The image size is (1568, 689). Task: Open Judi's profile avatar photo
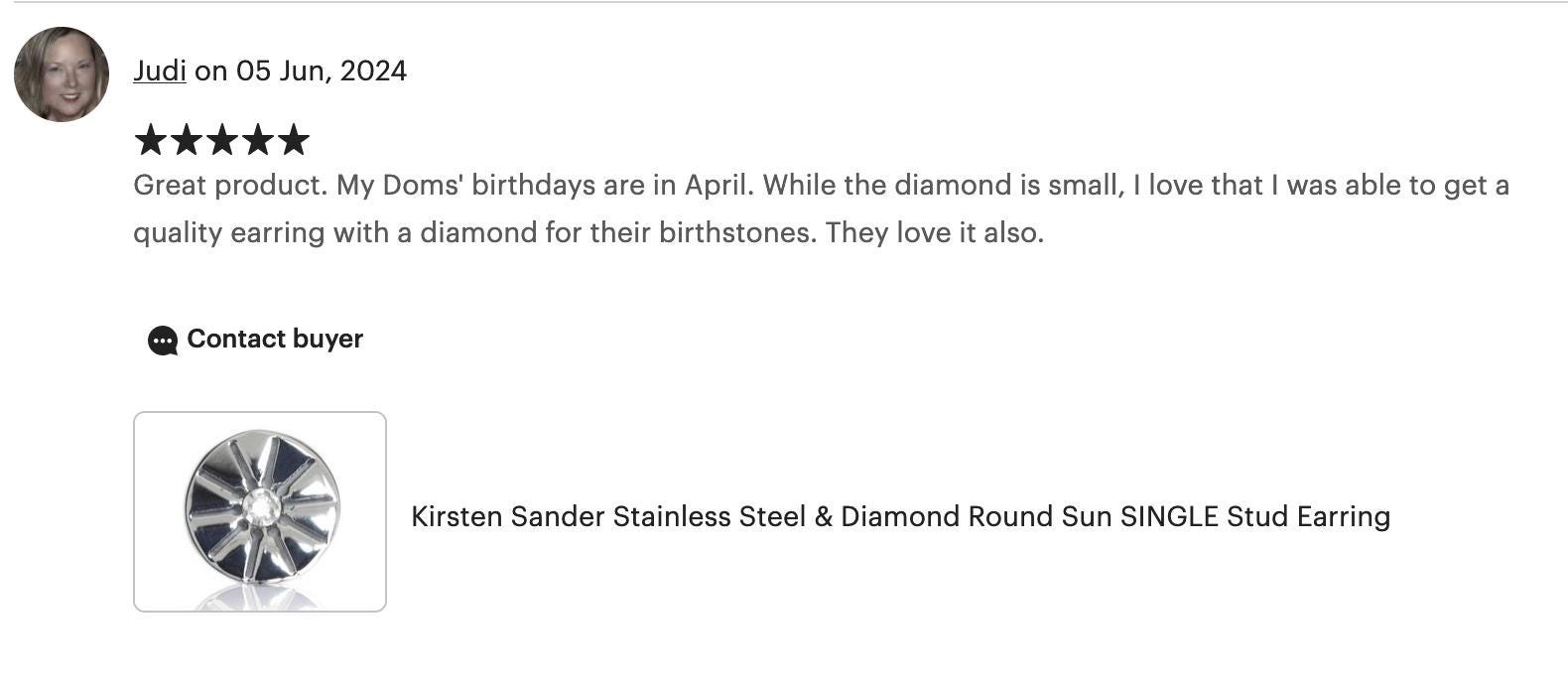point(62,74)
